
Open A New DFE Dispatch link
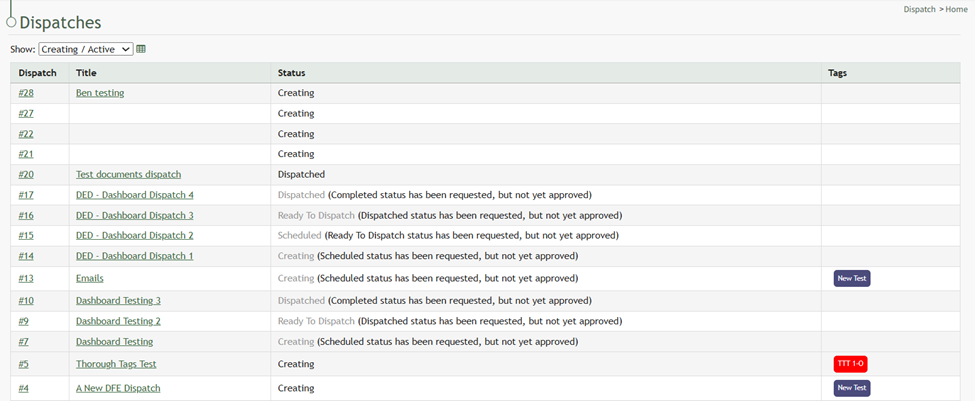click(118, 388)
